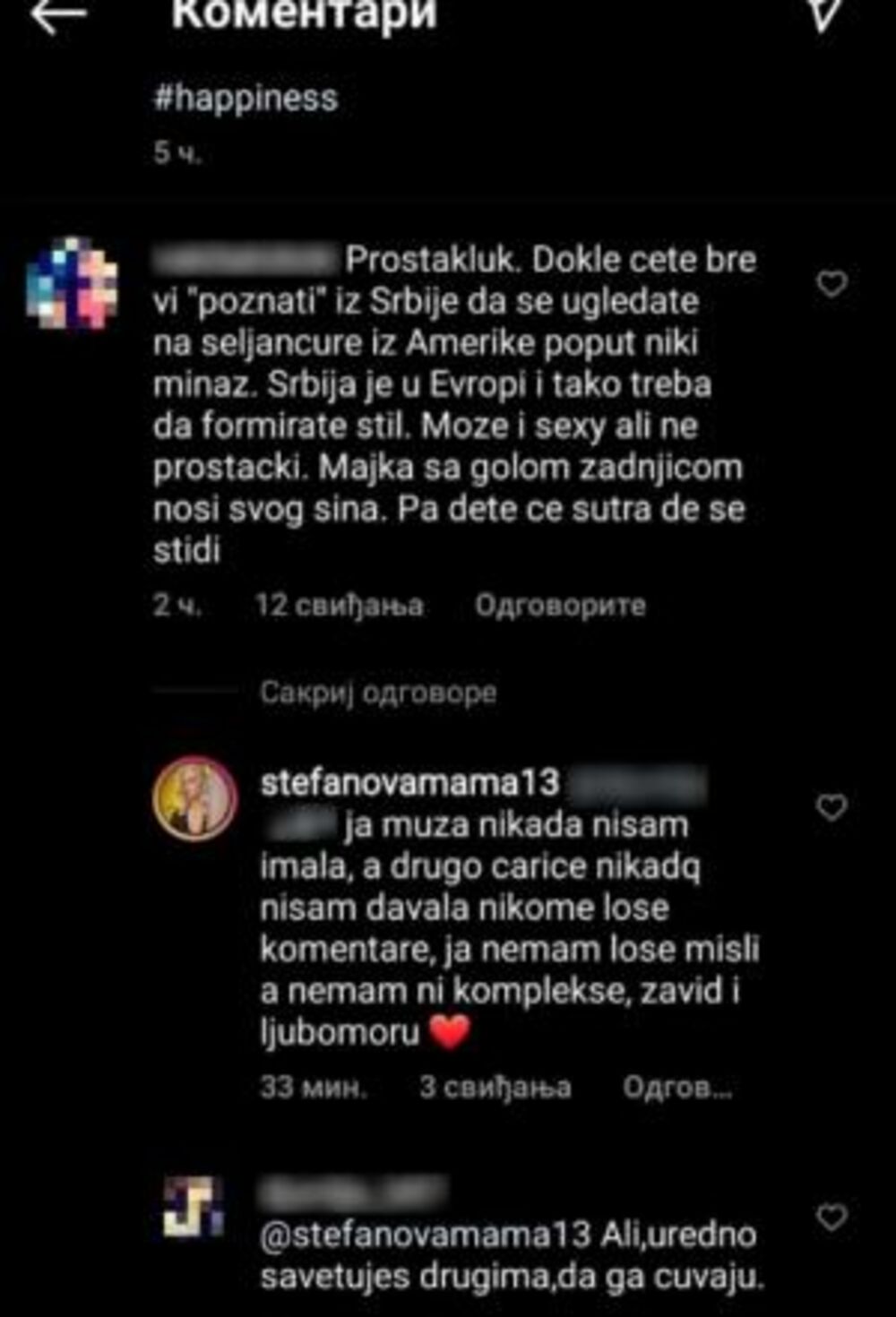Open stefanovamama13 profile picture
Viewport: 896px width, 1317px height.
(195, 798)
